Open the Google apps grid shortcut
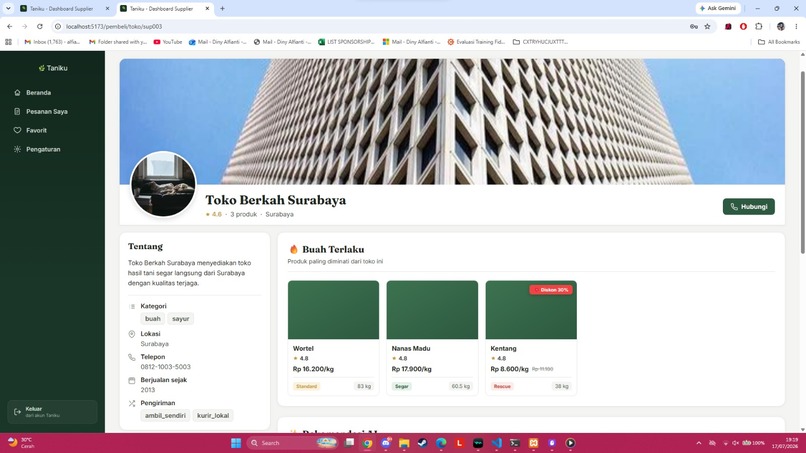 (8, 42)
